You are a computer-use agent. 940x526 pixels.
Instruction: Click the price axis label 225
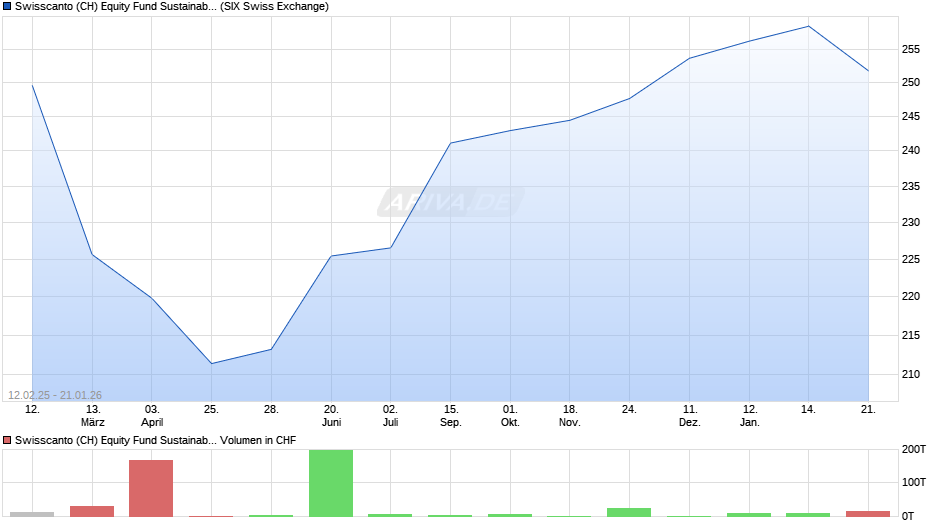coord(911,260)
